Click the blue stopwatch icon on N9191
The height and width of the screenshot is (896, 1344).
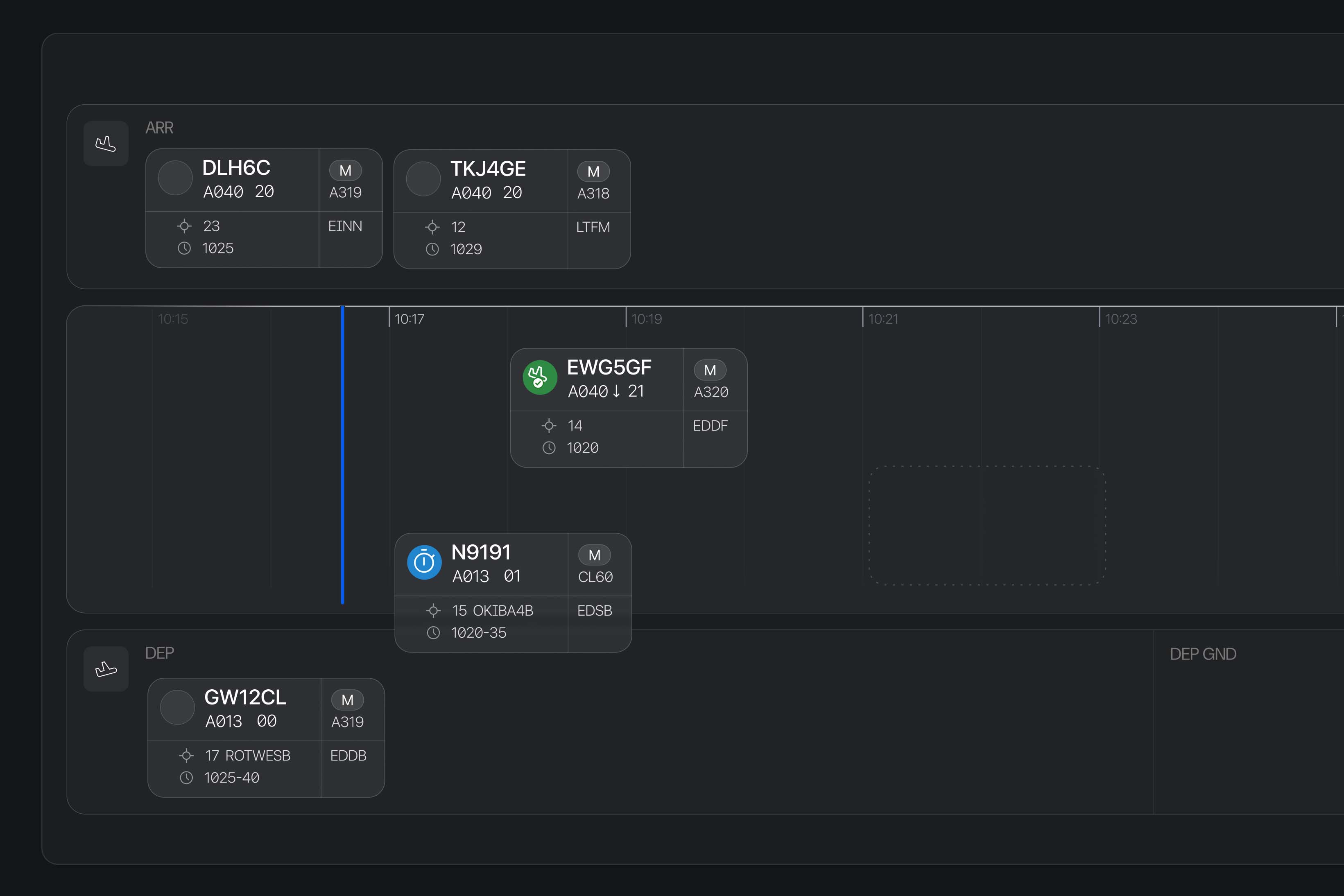coord(424,562)
